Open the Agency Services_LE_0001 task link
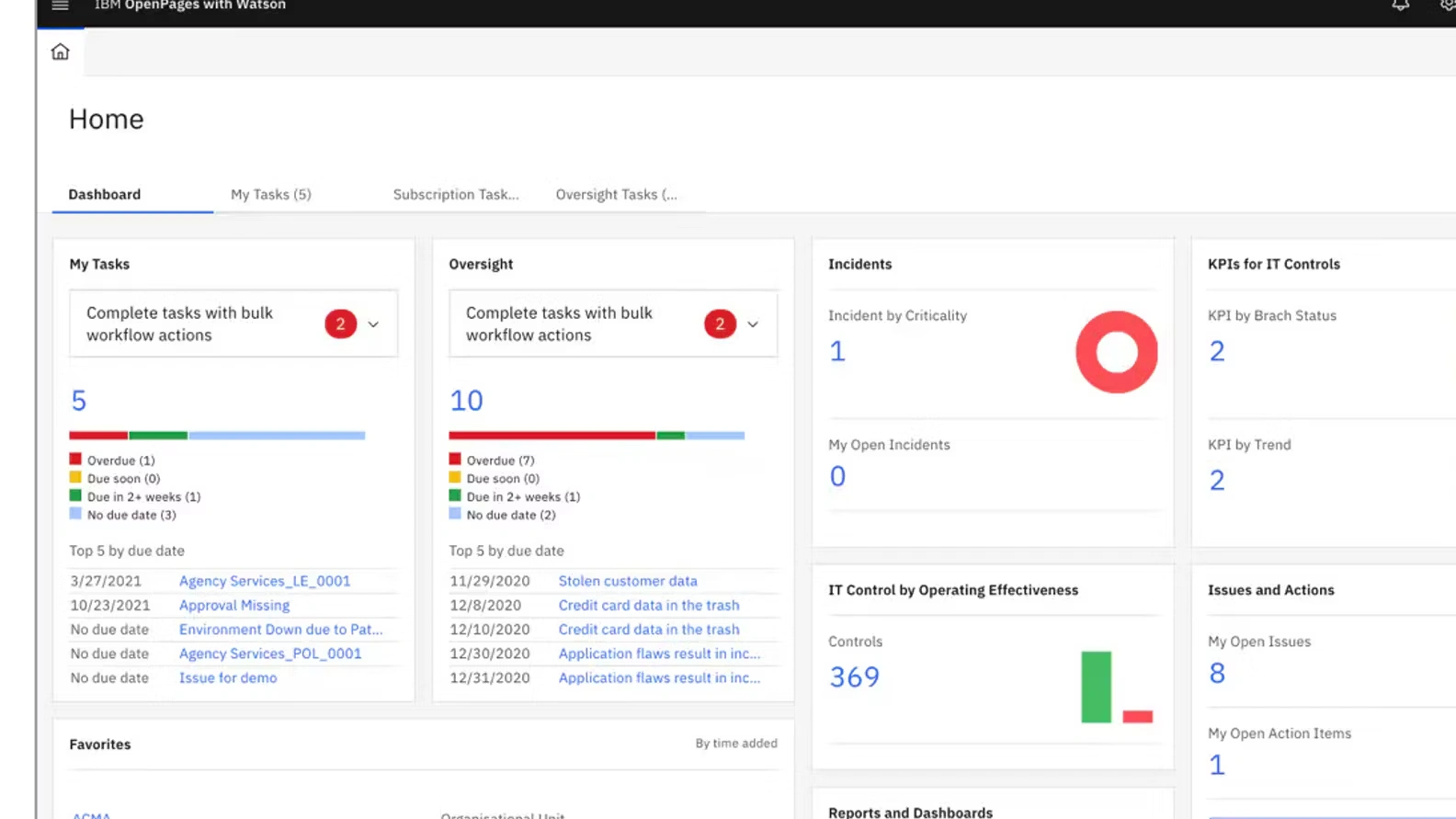1456x819 pixels. 264,581
